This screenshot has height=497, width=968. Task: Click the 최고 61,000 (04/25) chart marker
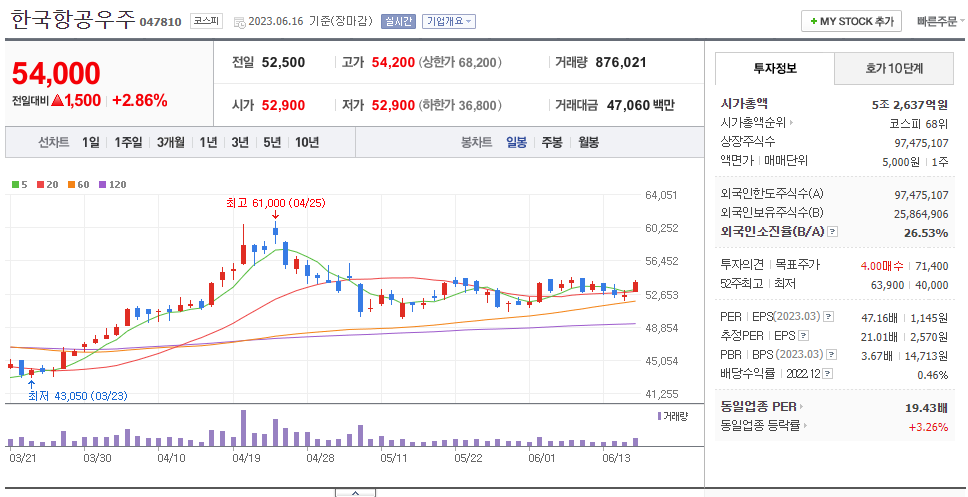click(x=276, y=203)
